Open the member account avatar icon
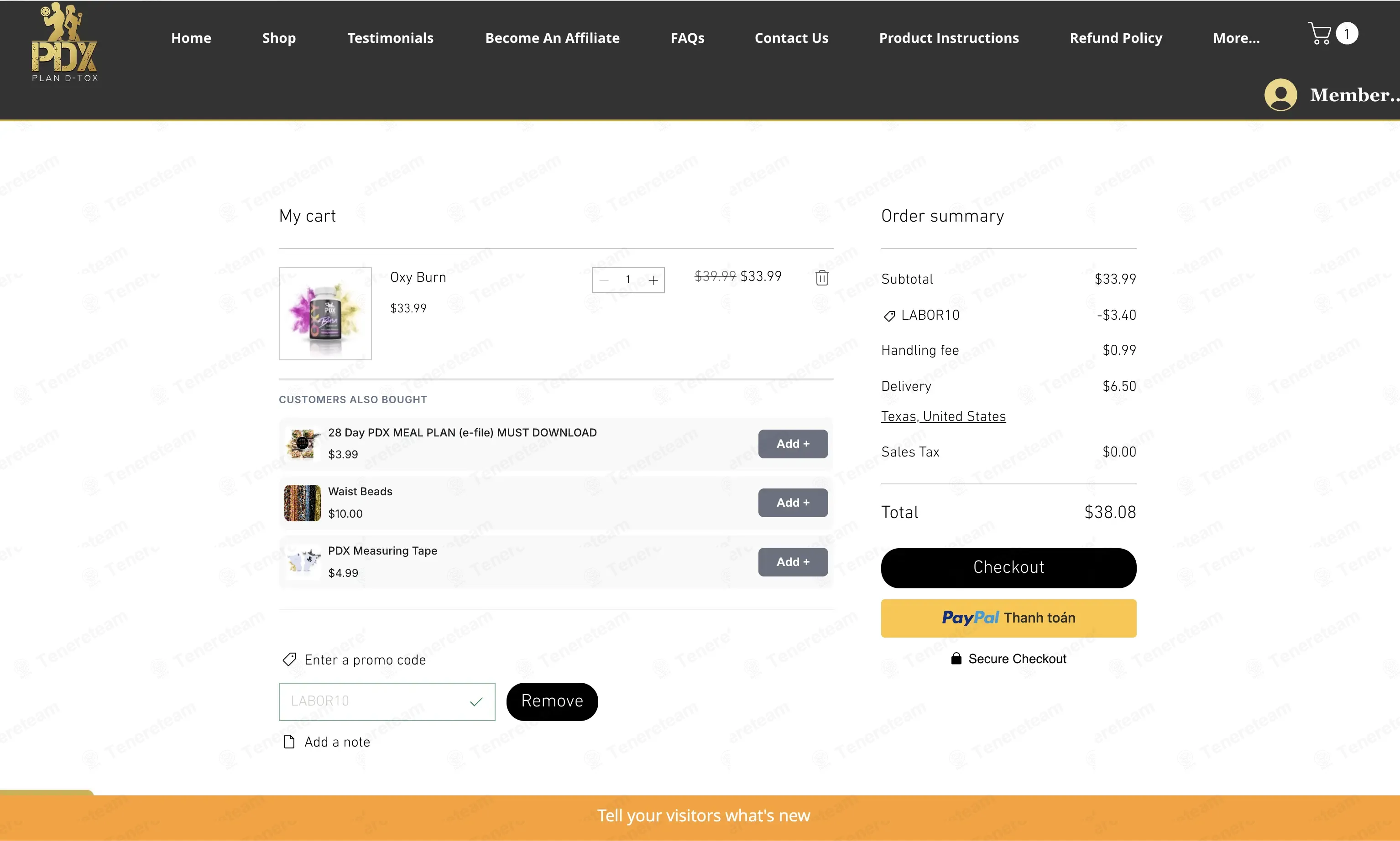The width and height of the screenshot is (1400, 841). pyautogui.click(x=1280, y=95)
